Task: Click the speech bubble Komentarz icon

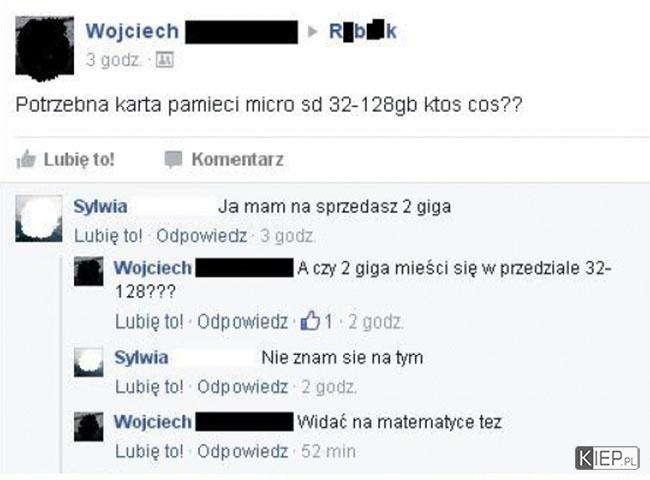Action: tap(173, 160)
